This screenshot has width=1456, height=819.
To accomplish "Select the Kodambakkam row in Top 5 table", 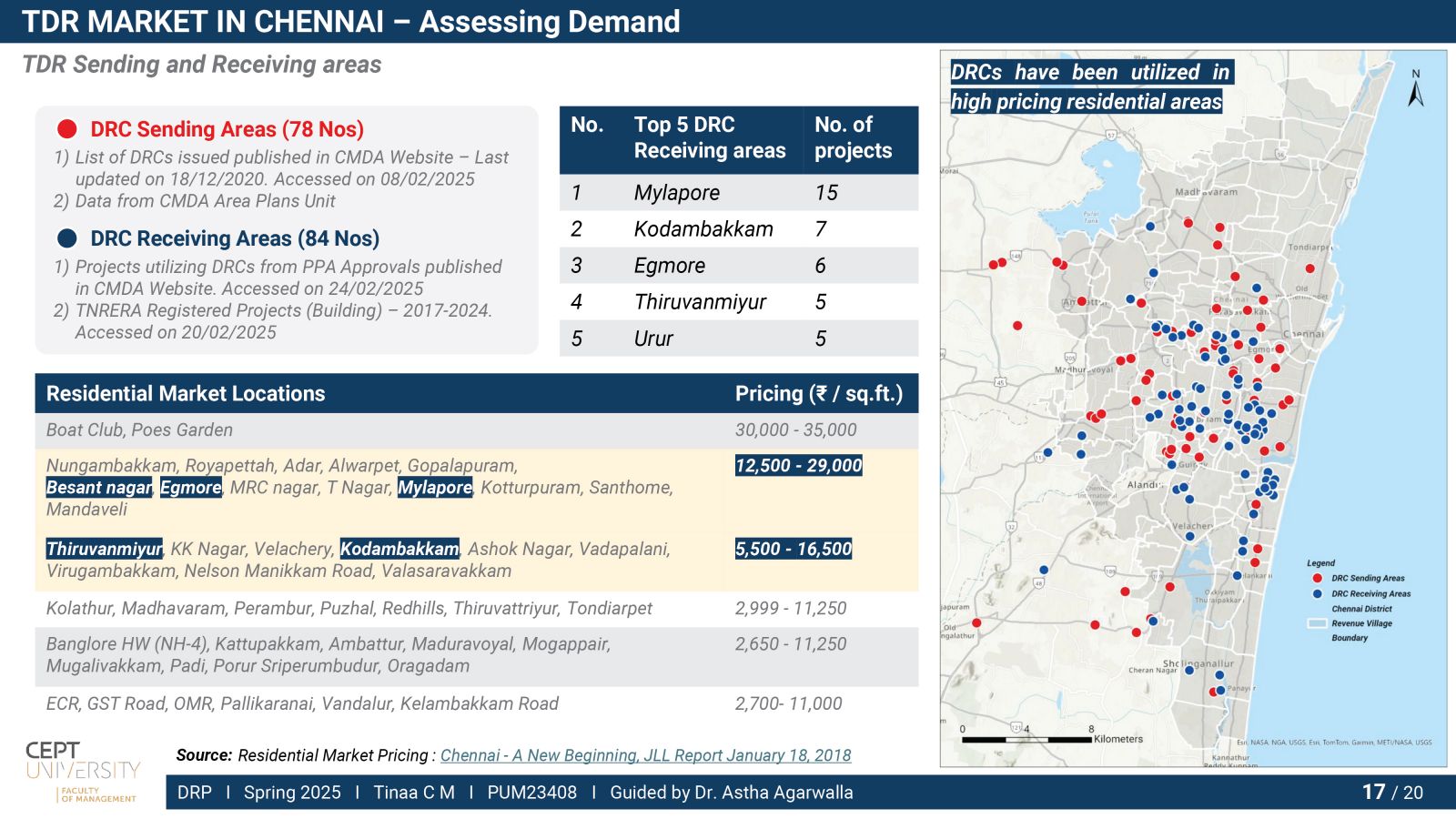I will coord(738,228).
